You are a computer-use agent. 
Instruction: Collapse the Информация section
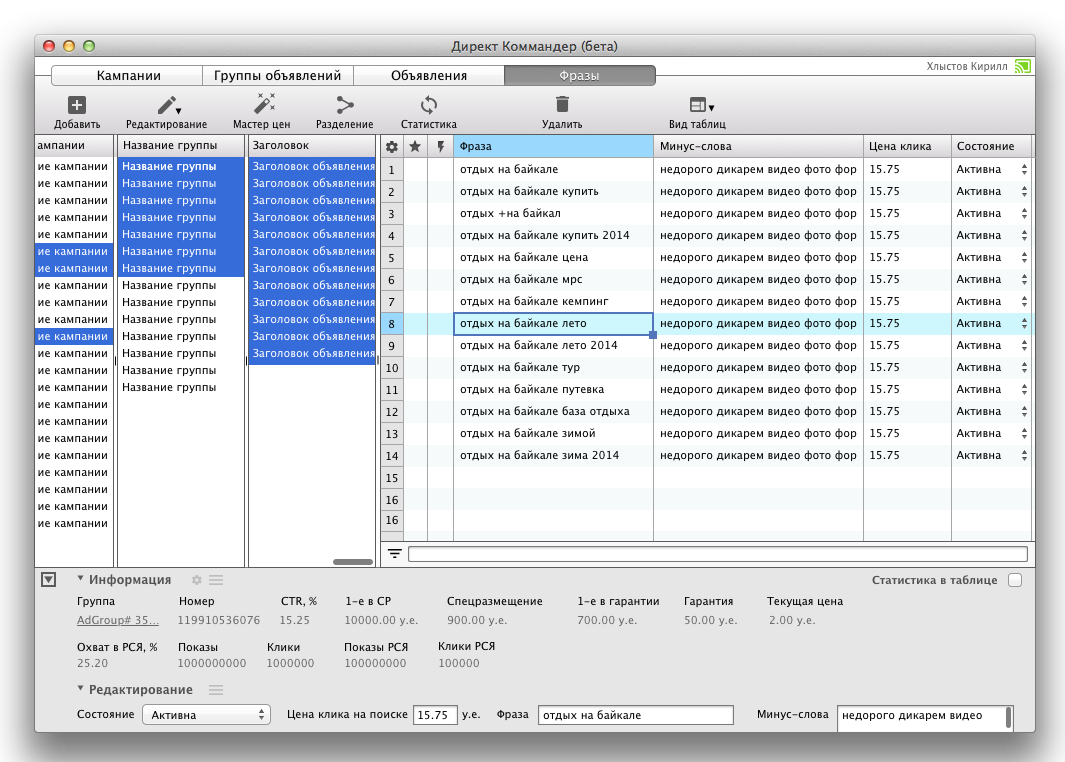tap(81, 579)
